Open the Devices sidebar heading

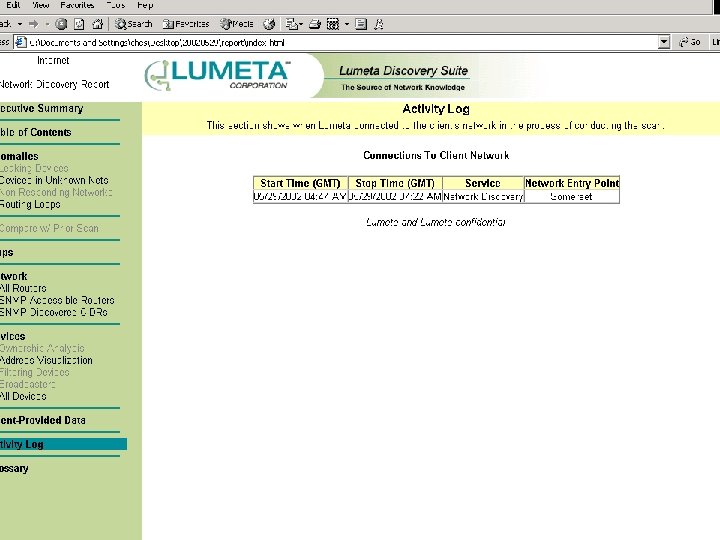tap(13, 337)
